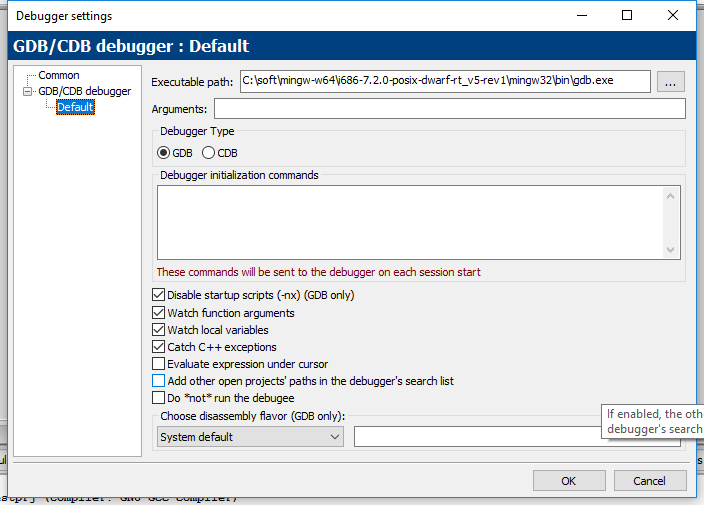Click the browse button for executable path

point(672,82)
